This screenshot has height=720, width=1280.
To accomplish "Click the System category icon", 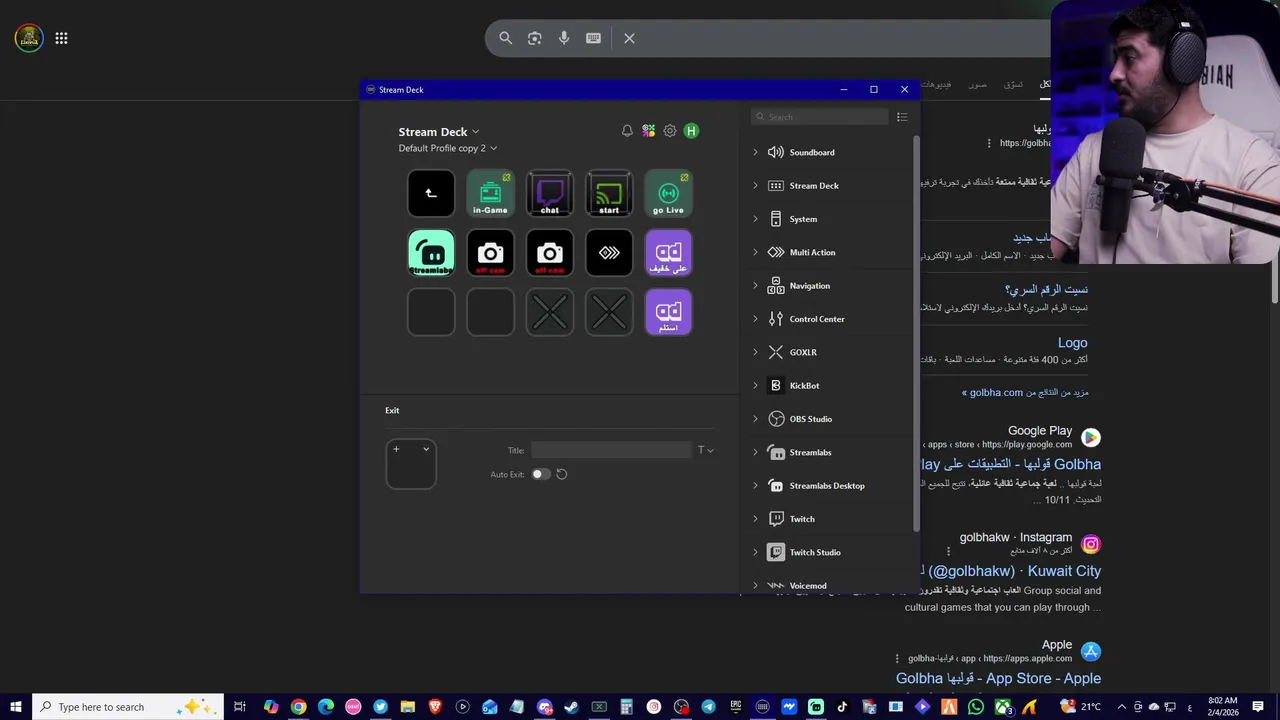I will [x=775, y=219].
